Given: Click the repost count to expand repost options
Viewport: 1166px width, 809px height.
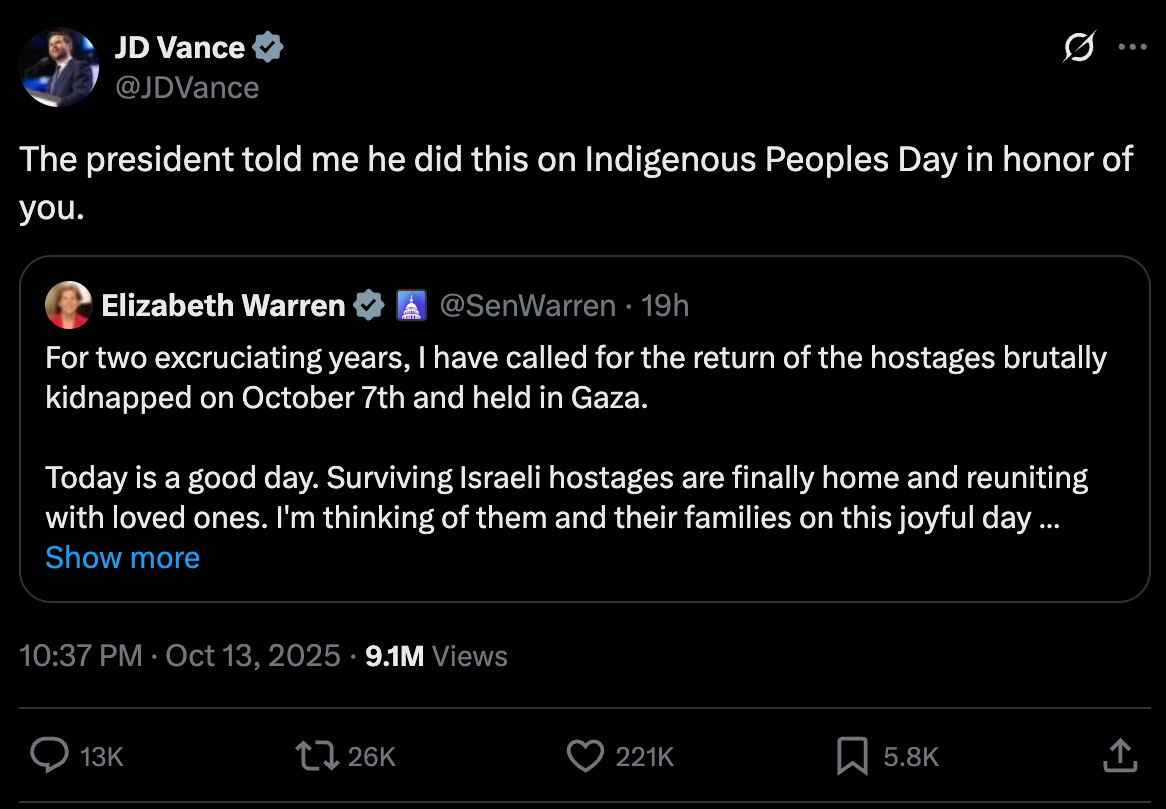Looking at the screenshot, I should (372, 757).
